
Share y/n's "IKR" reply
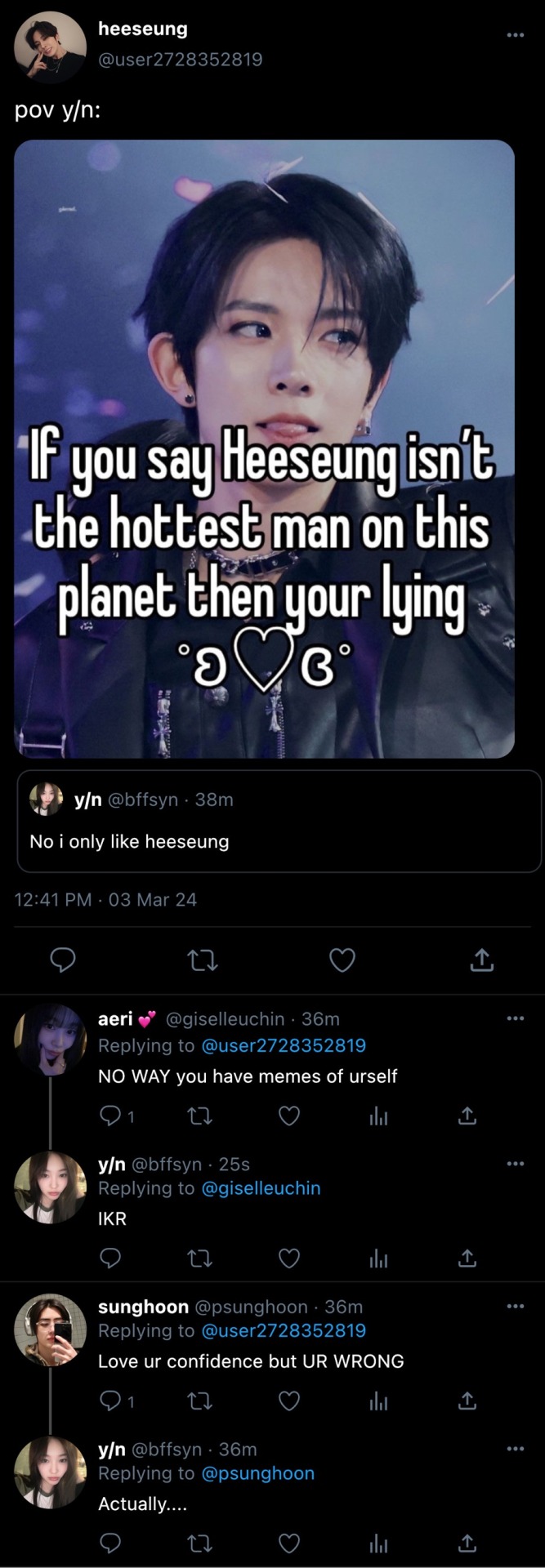(467, 1258)
